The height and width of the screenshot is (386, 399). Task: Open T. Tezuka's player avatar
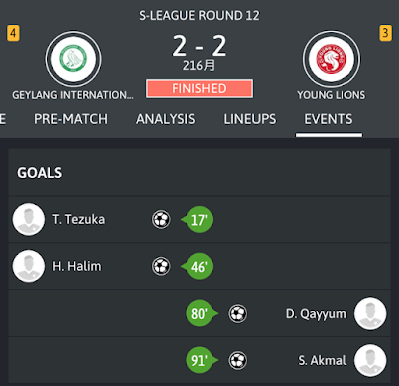(29, 220)
